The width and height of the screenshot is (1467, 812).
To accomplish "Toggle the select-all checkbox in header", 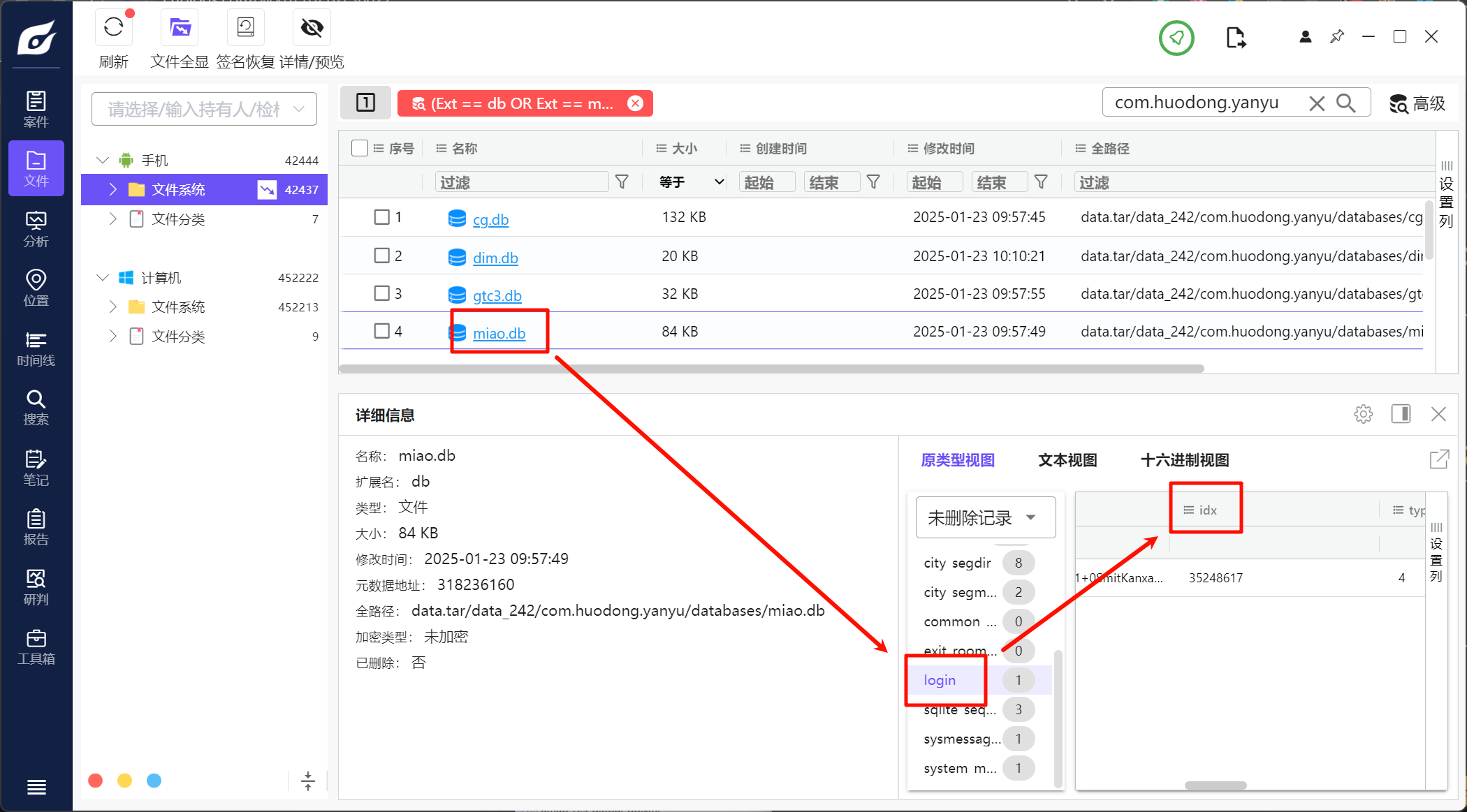I will [360, 148].
